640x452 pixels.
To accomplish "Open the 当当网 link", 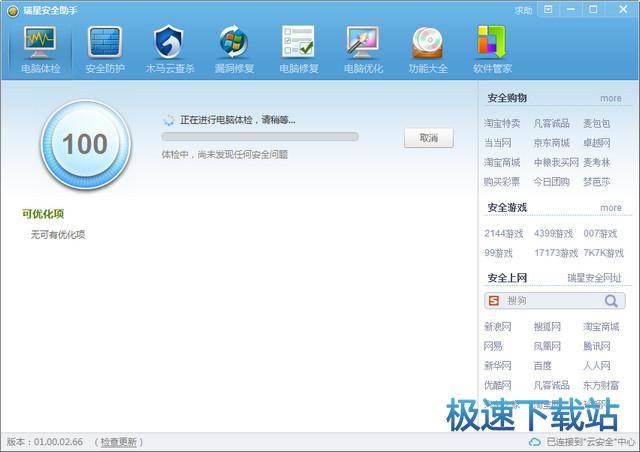I will tap(498, 143).
